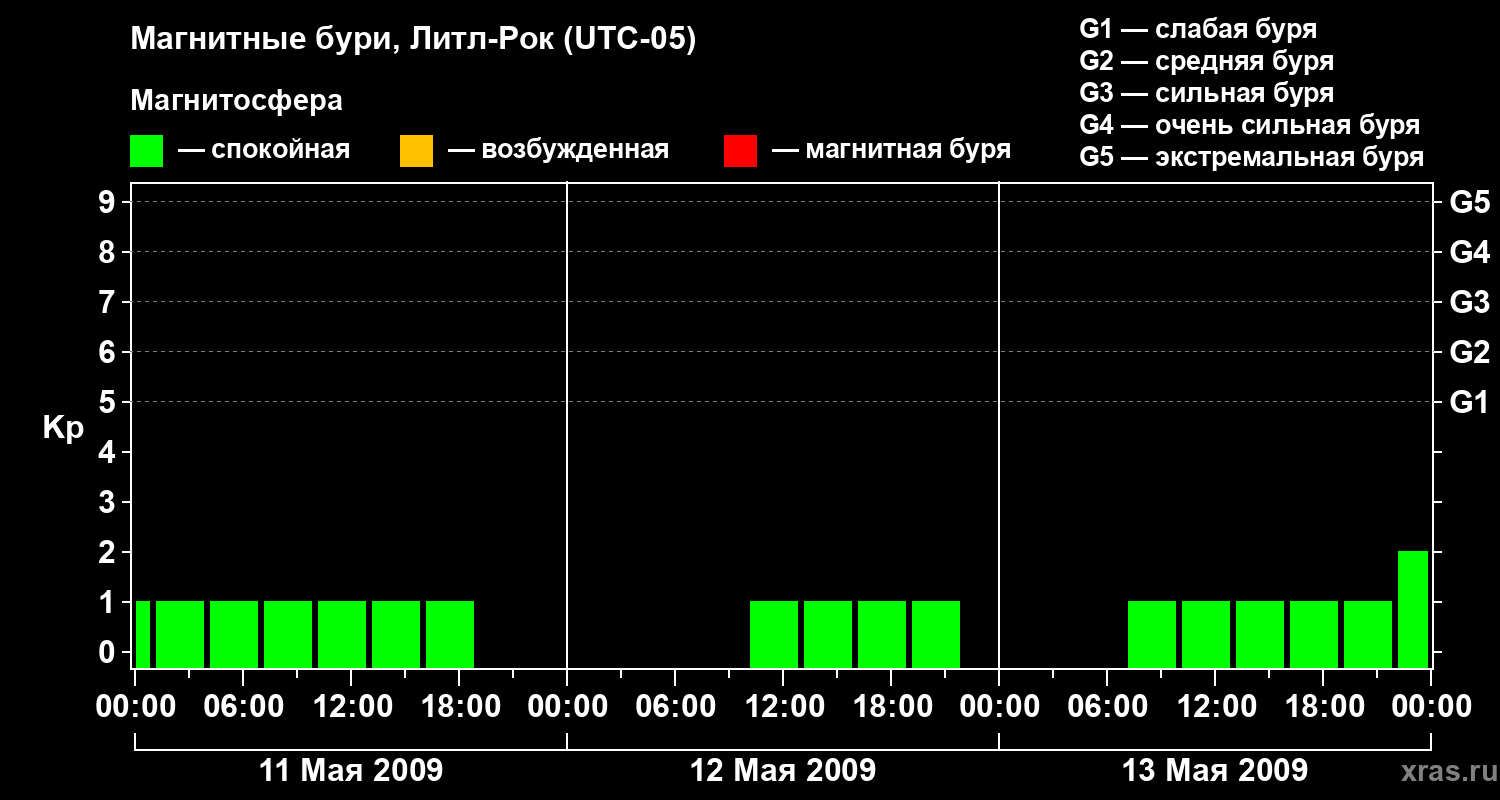Click the 'G1' label on the right axis

(1470, 402)
